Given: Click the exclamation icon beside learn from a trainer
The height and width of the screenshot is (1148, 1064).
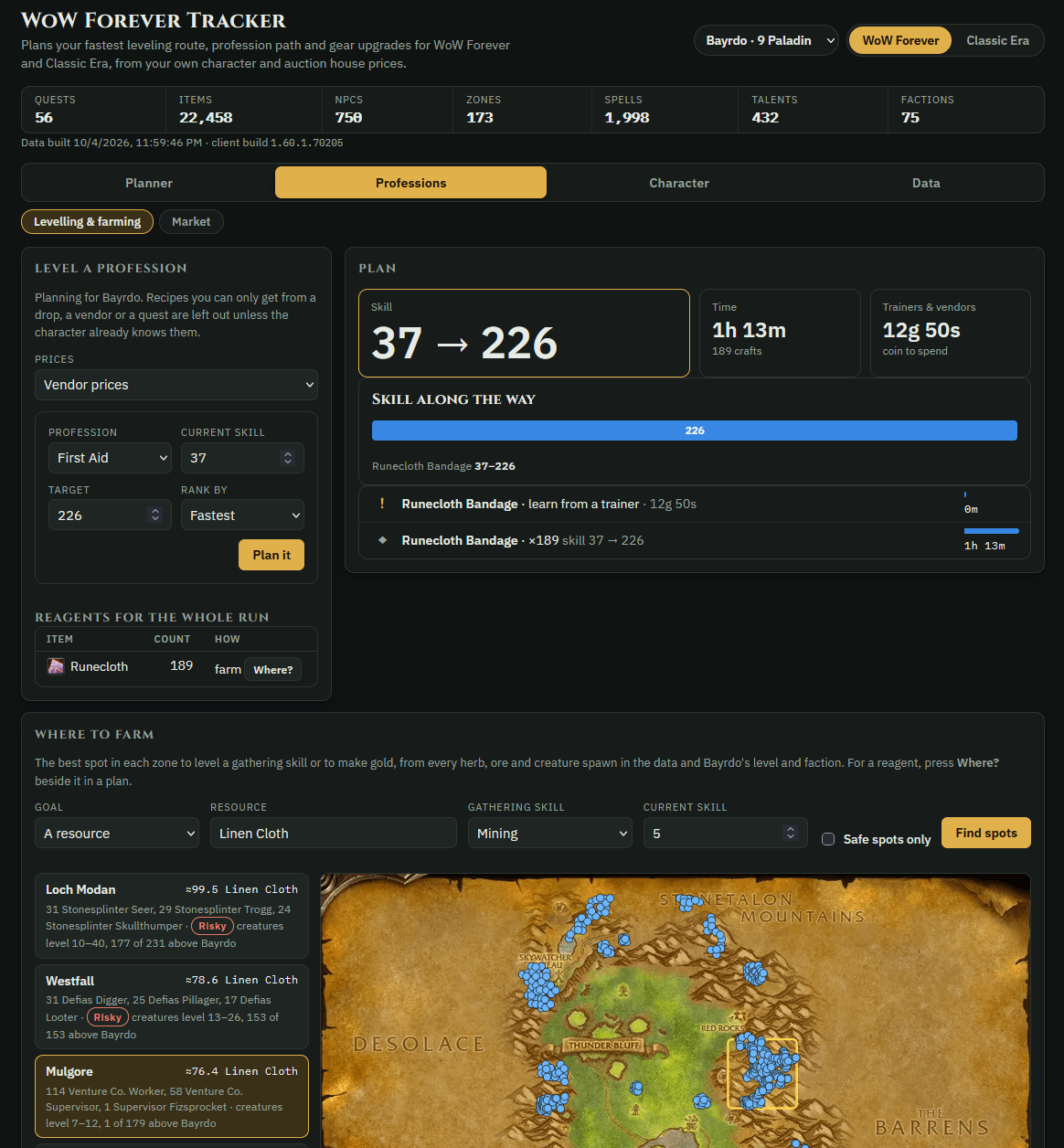Looking at the screenshot, I should [x=382, y=504].
